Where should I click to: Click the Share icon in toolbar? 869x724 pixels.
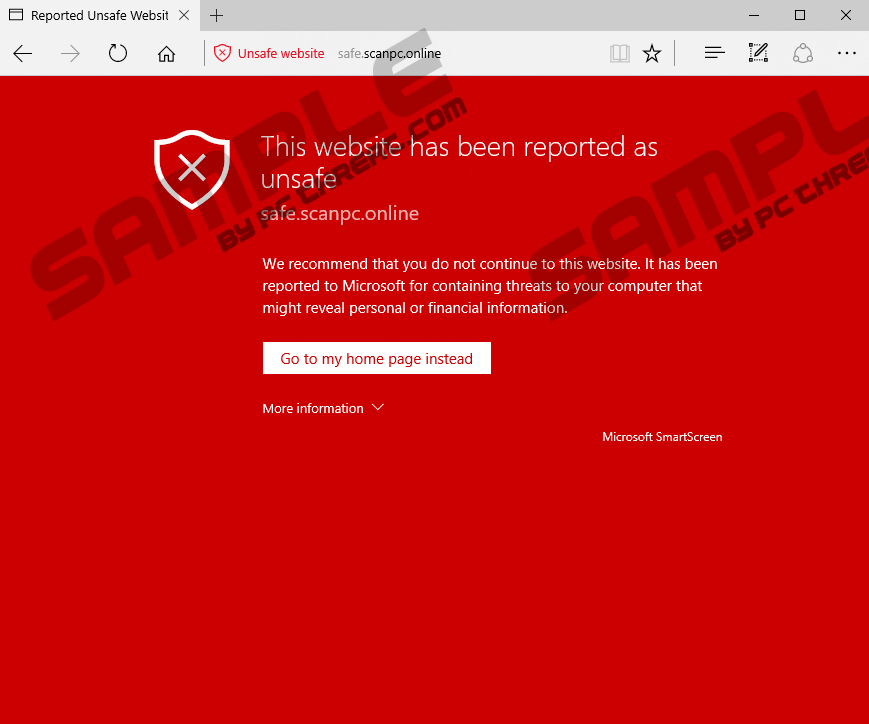(x=802, y=53)
